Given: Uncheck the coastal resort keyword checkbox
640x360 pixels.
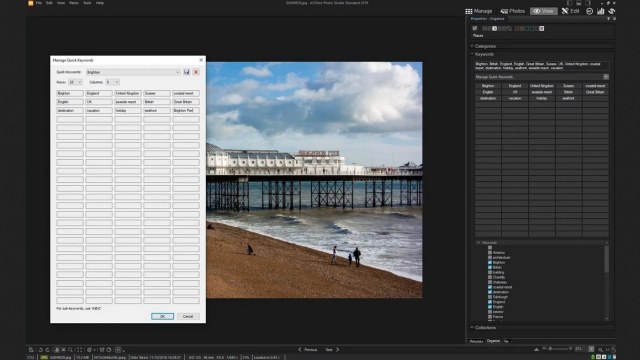Looking at the screenshot, I should point(490,287).
